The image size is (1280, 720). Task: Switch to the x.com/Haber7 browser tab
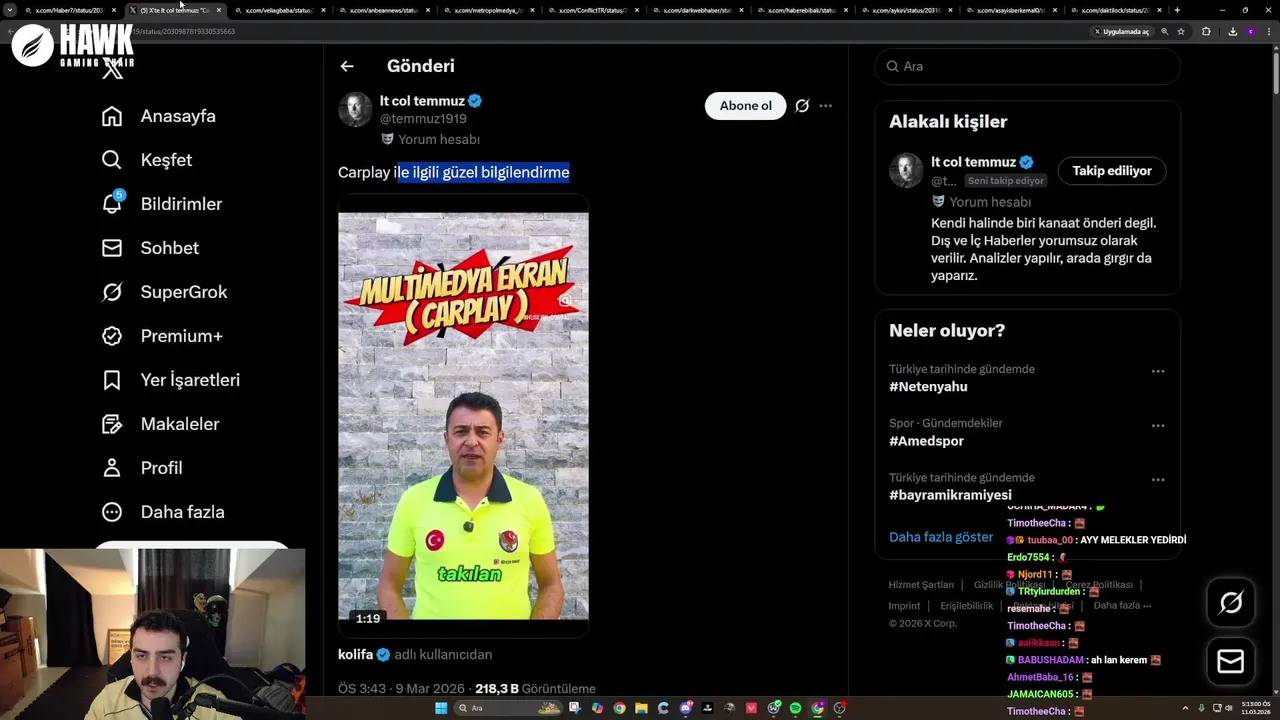pyautogui.click(x=68, y=10)
